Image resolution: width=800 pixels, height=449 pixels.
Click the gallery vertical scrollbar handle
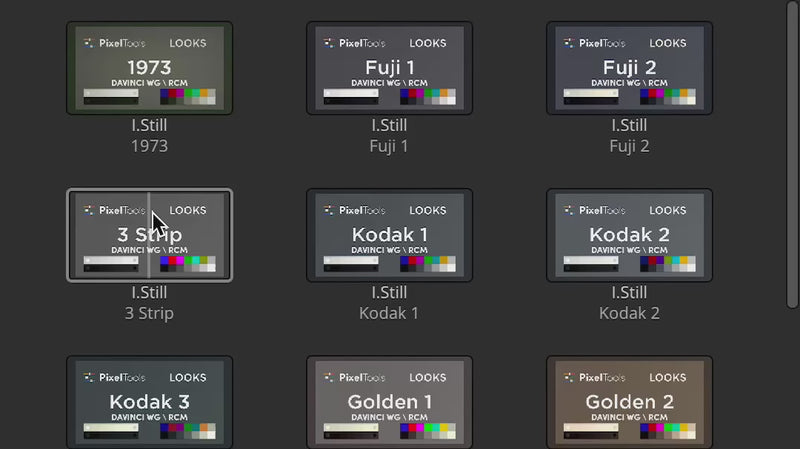coord(792,154)
